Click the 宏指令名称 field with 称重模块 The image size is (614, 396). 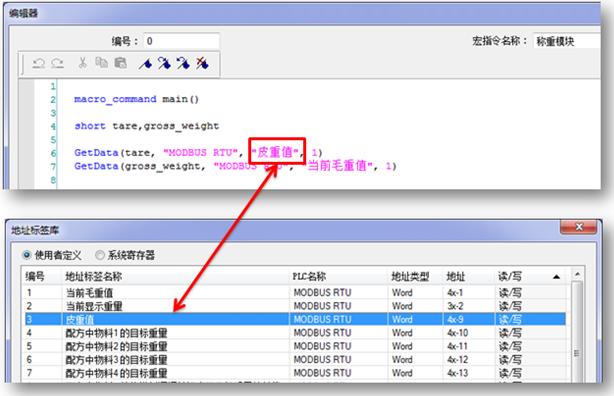pos(566,41)
